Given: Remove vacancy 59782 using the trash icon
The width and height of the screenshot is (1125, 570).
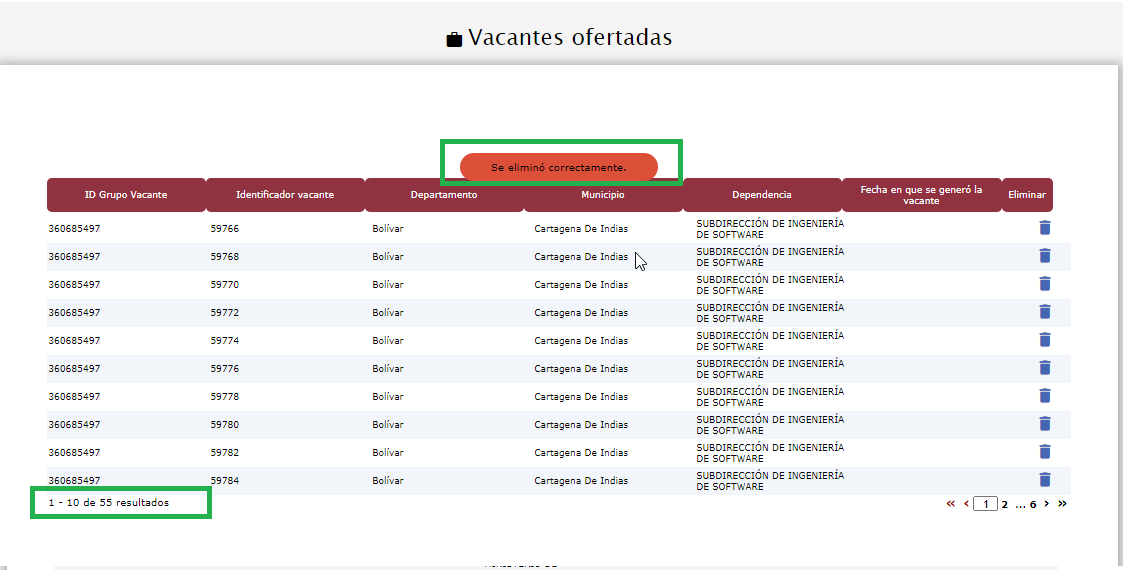Looking at the screenshot, I should tap(1045, 452).
